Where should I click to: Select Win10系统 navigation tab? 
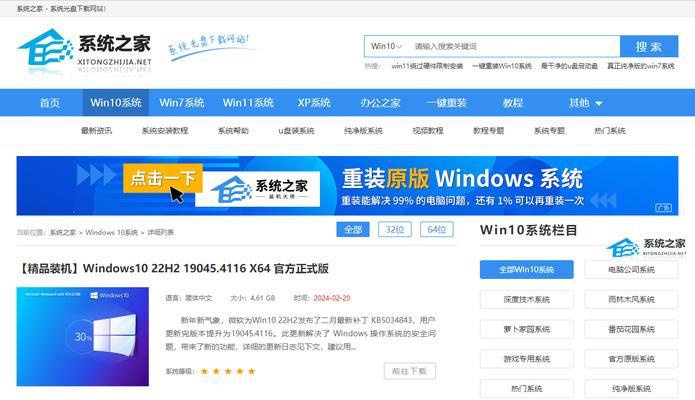pyautogui.click(x=116, y=103)
